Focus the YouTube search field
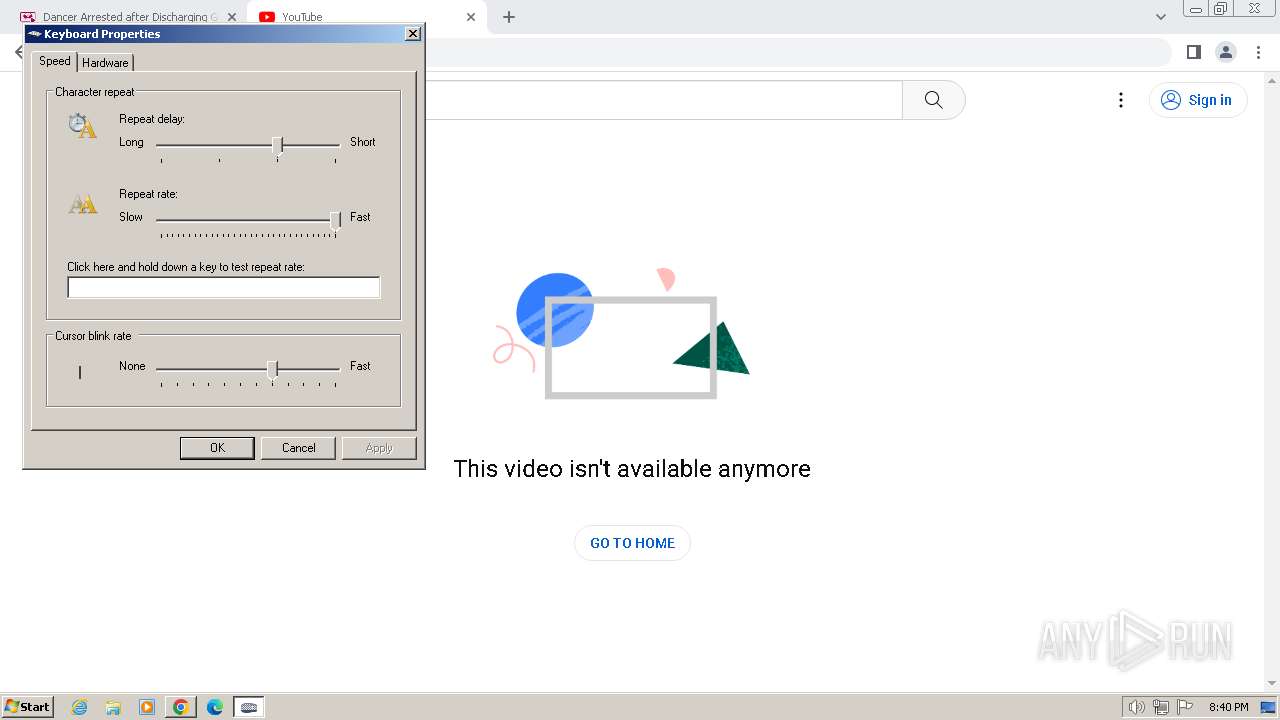This screenshot has width=1280, height=720. [x=664, y=100]
